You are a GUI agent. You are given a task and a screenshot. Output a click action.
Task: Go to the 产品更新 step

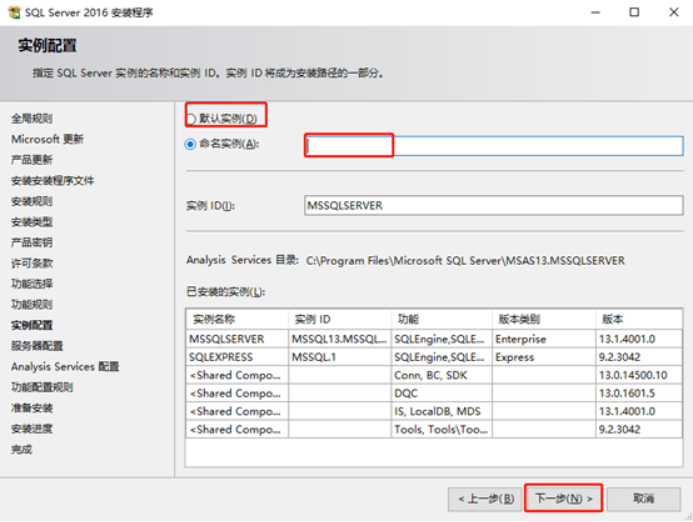(x=32, y=160)
